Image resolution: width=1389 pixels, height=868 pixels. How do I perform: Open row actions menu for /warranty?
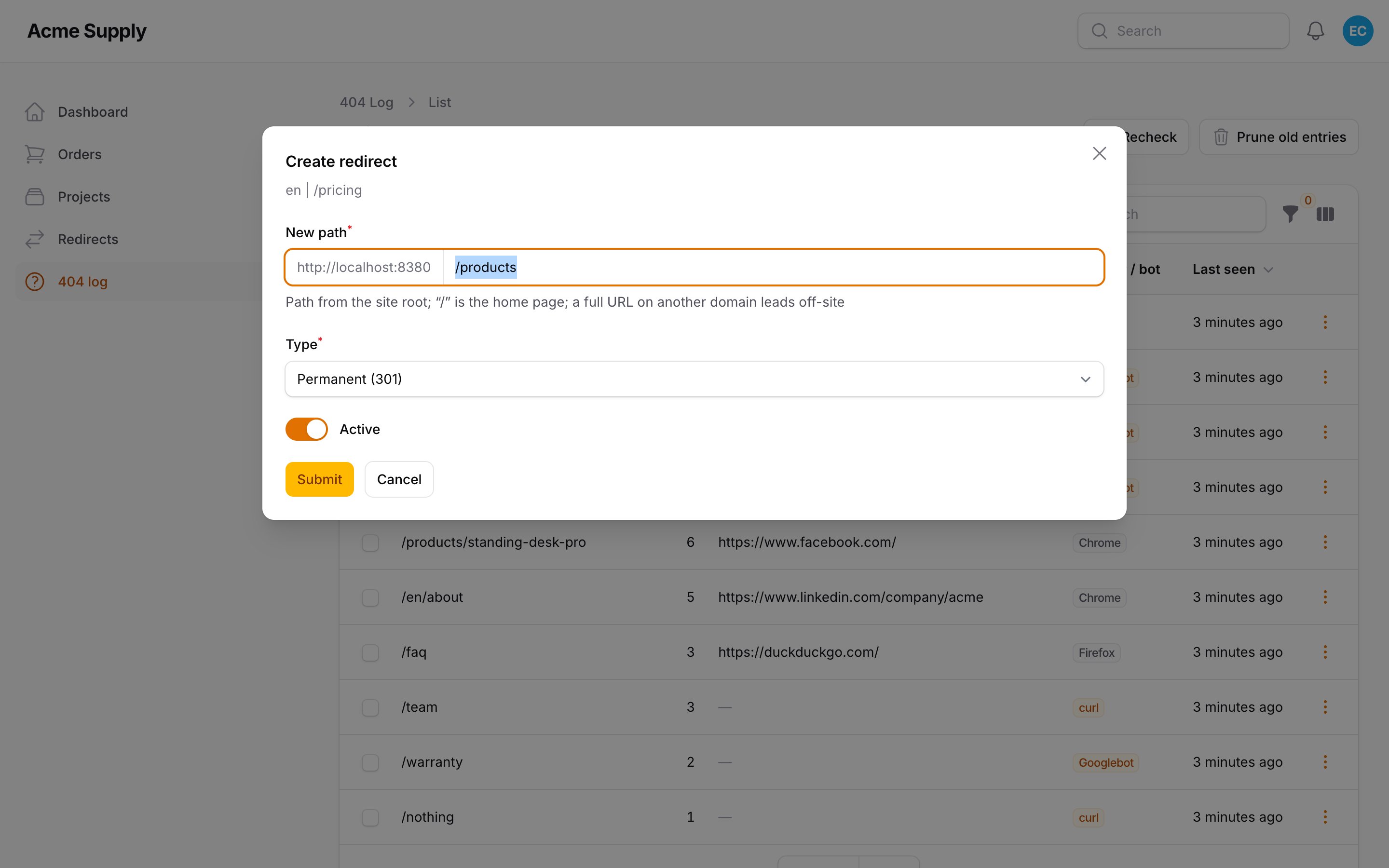(x=1325, y=762)
